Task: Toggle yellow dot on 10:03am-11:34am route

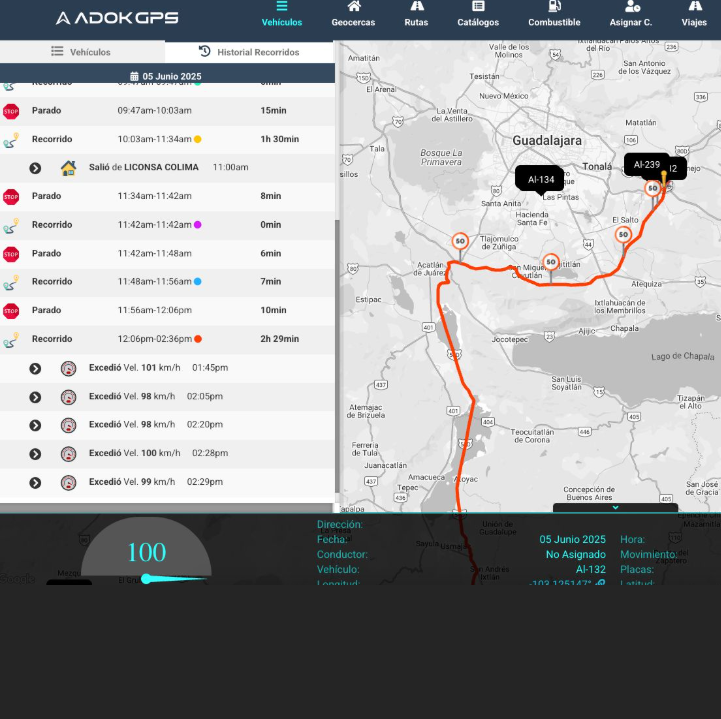Action: (x=198, y=140)
